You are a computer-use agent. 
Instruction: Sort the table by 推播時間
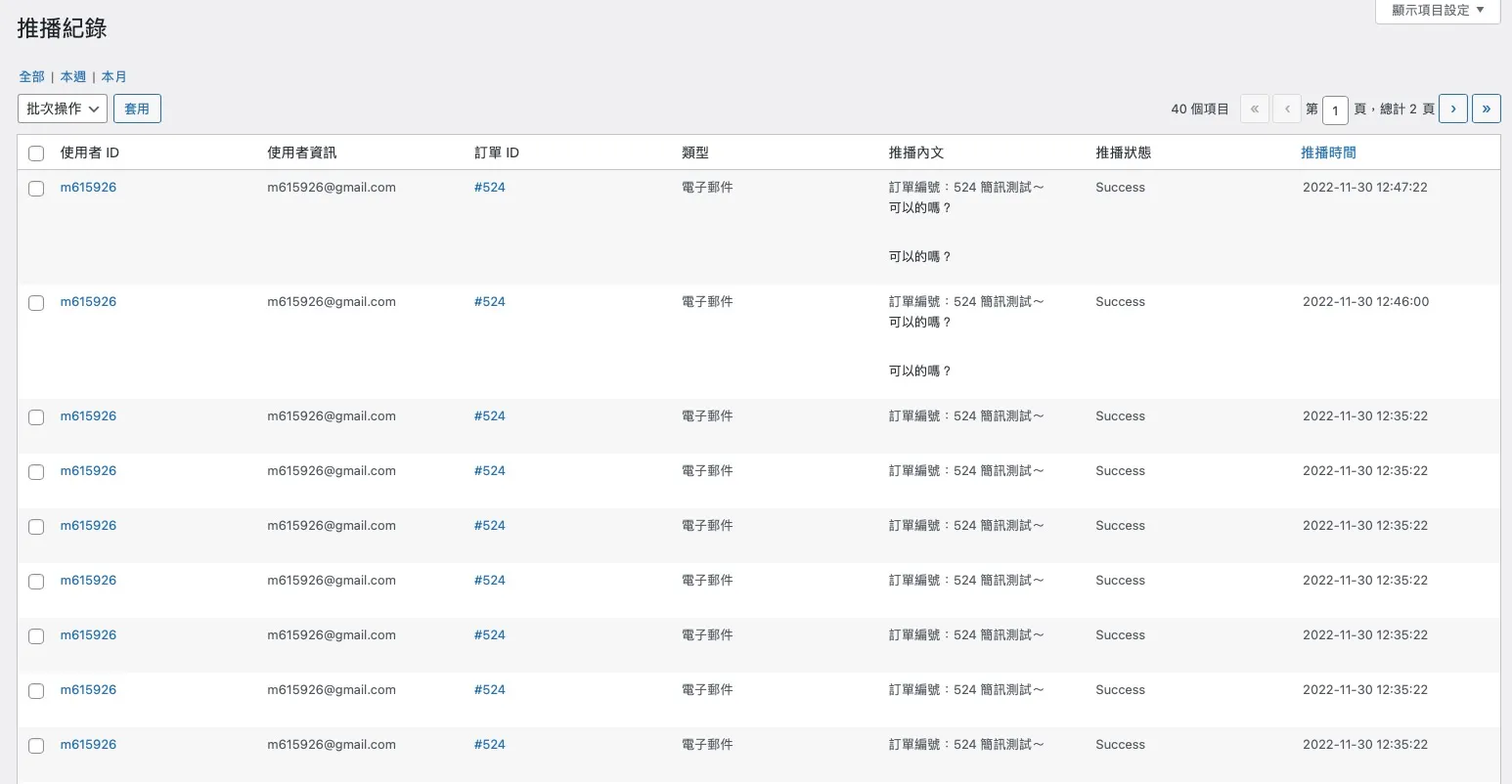[1328, 152]
